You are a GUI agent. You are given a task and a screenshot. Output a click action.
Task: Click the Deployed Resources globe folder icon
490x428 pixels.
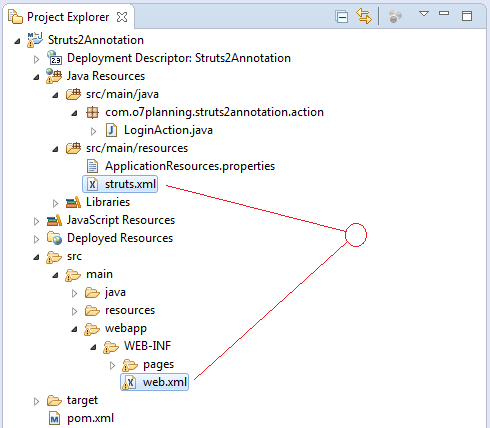54,238
